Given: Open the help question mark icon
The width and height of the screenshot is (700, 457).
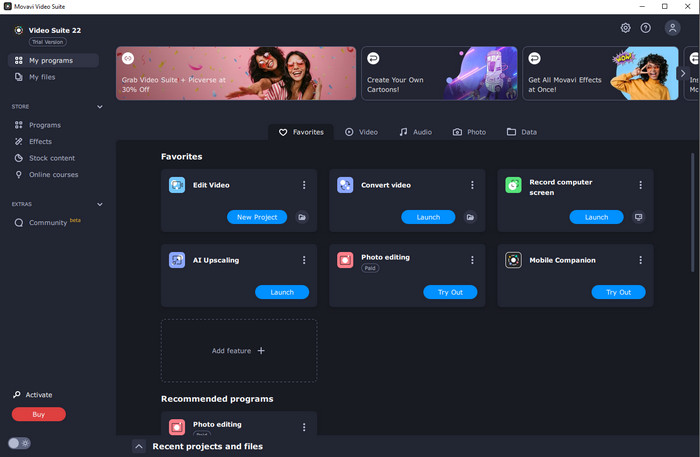Looking at the screenshot, I should pos(646,28).
